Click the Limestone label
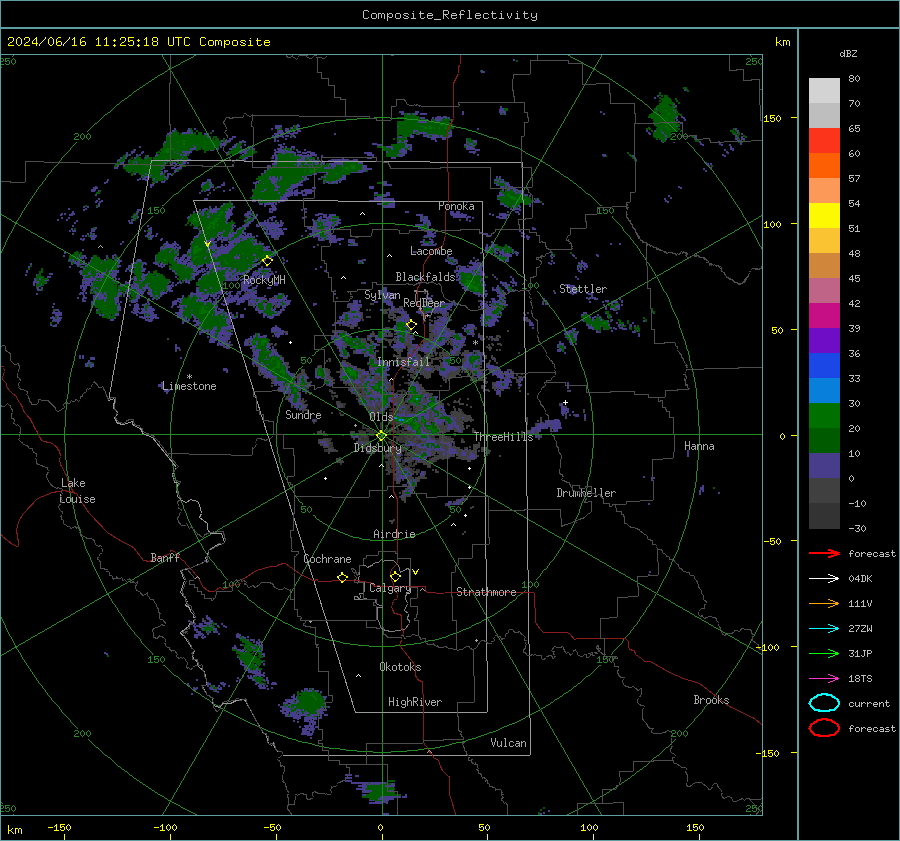The width and height of the screenshot is (900, 841). [x=189, y=386]
